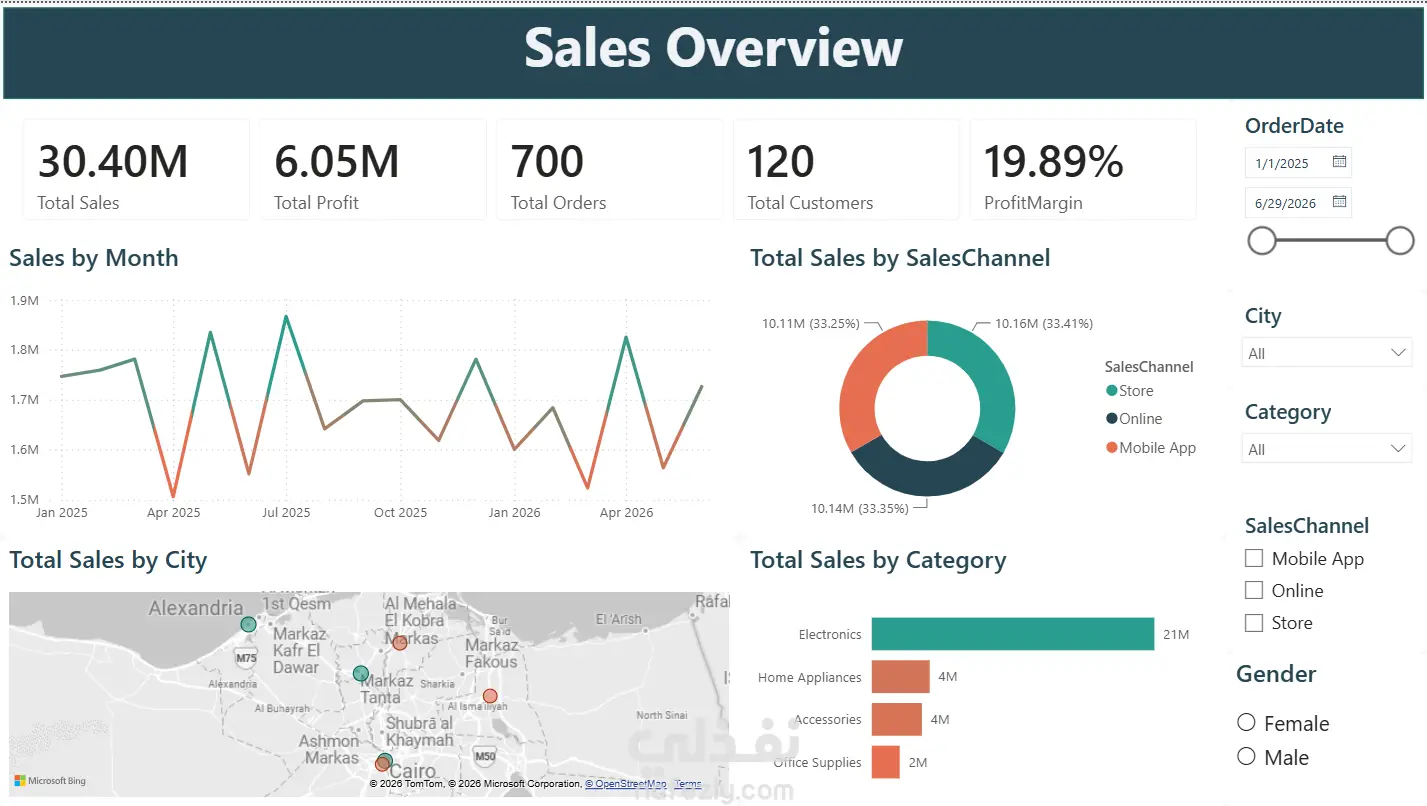This screenshot has width=1427, height=806.
Task: Open the OpenStreetMap attribution link
Action: (626, 784)
